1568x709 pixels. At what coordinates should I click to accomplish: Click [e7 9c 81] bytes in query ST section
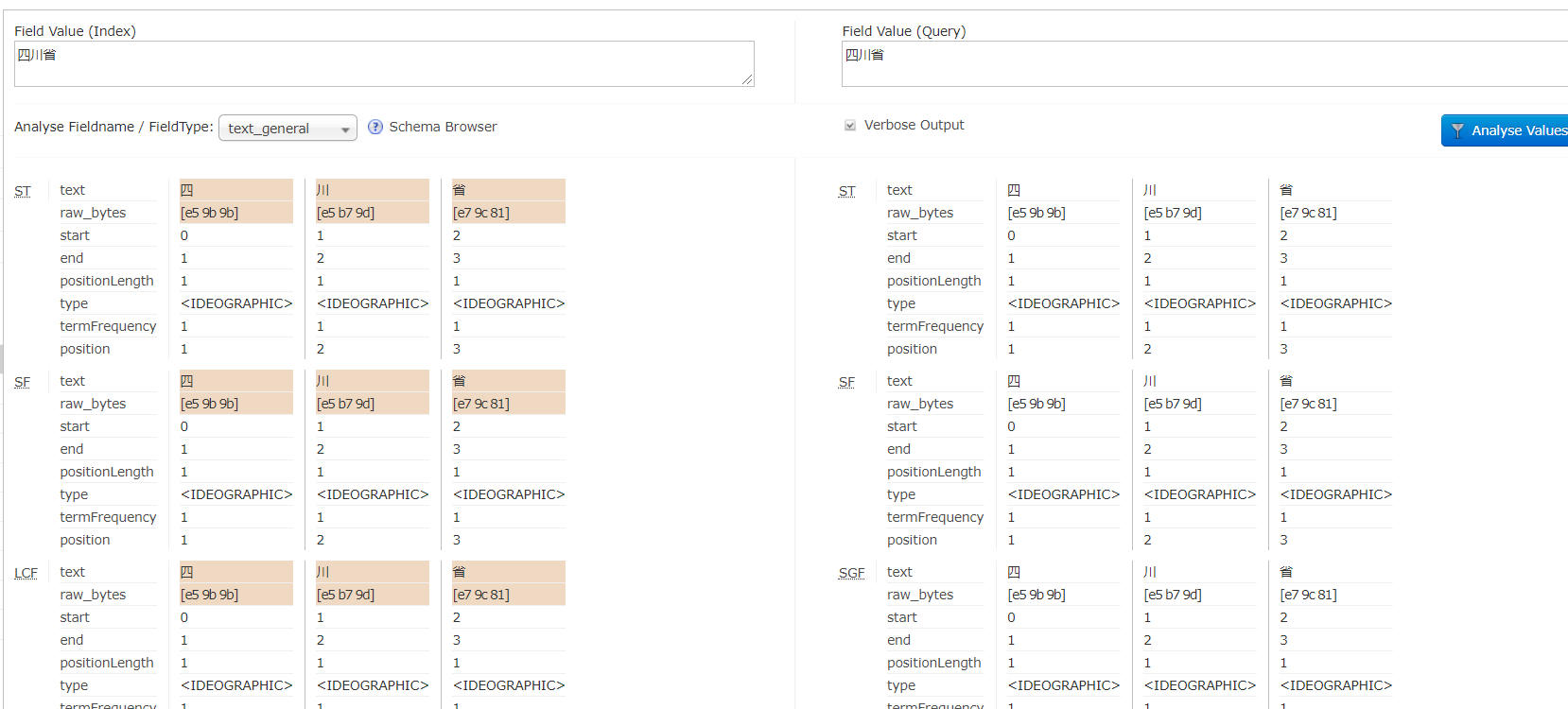pos(1308,213)
